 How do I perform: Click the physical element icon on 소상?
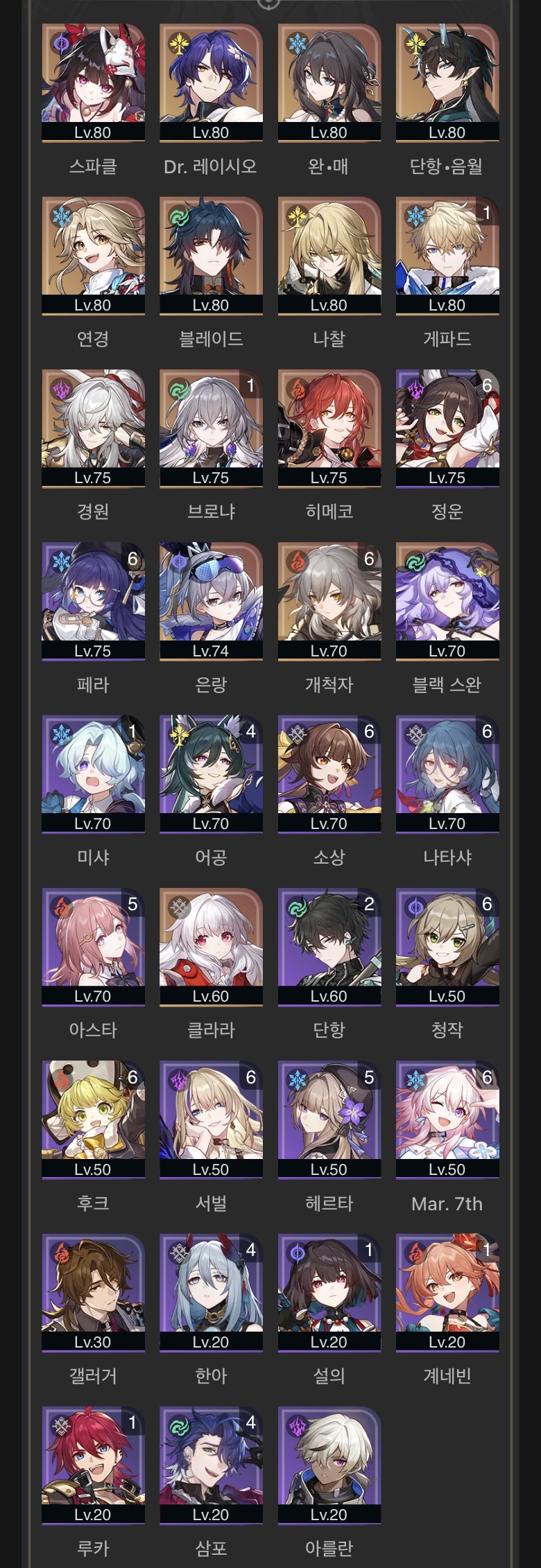pos(298,734)
